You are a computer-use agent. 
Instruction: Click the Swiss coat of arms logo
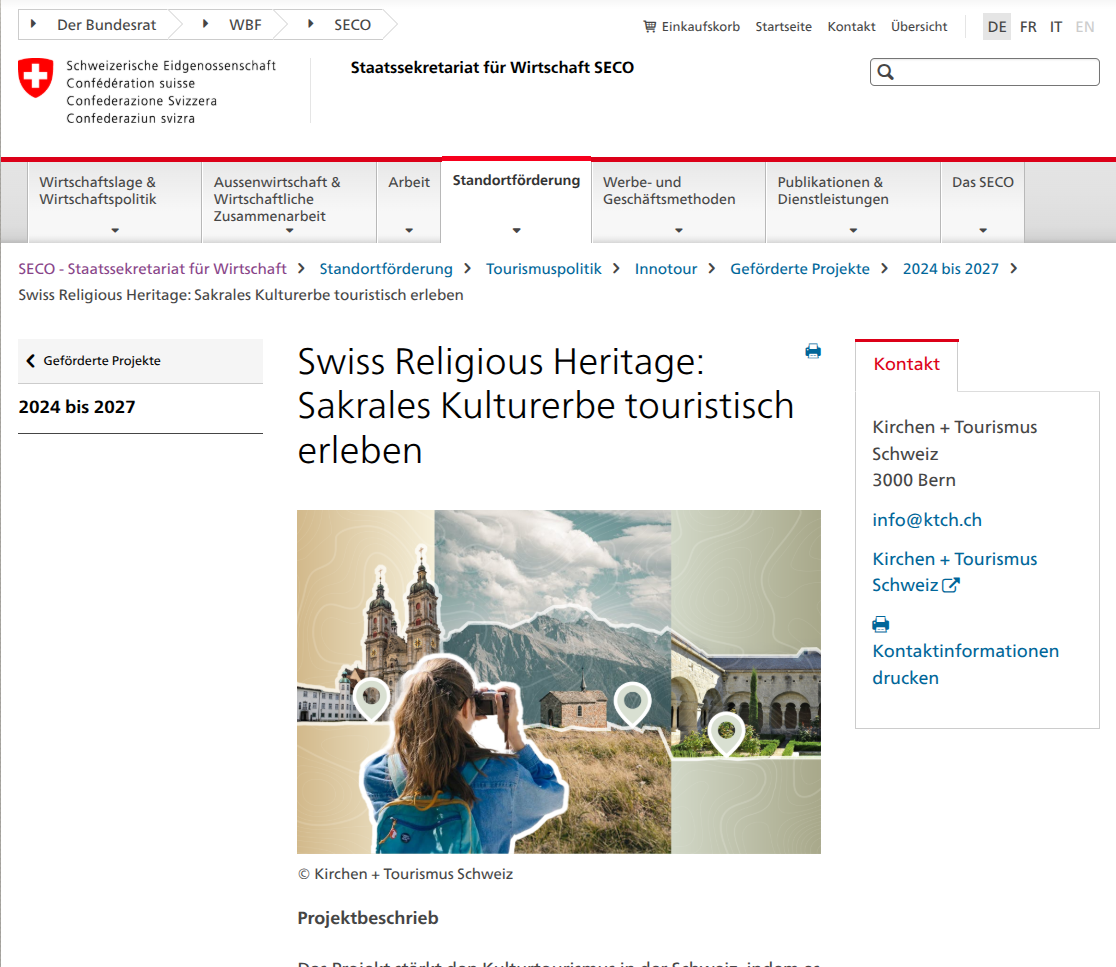coord(36,78)
